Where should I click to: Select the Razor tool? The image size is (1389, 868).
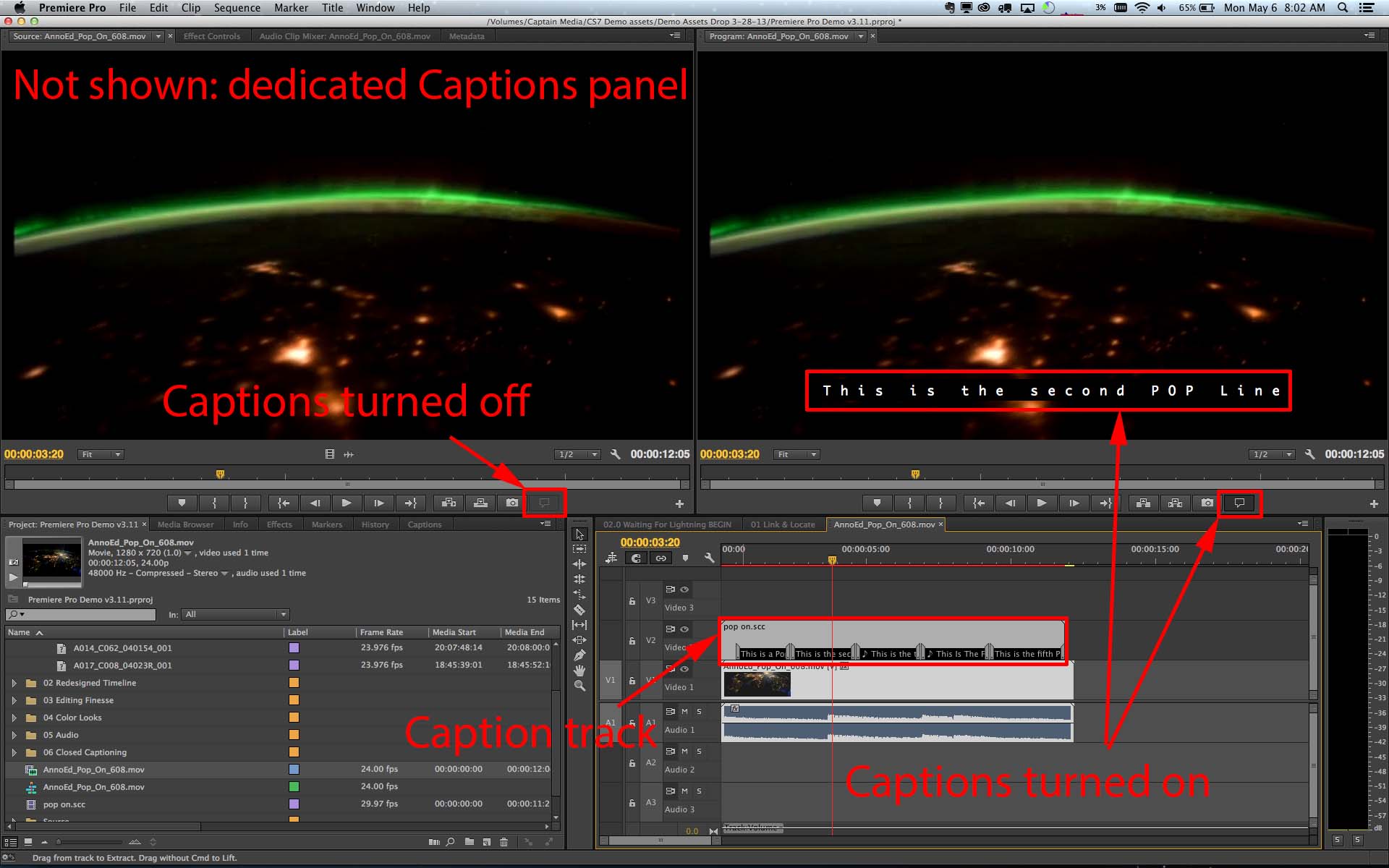579,610
